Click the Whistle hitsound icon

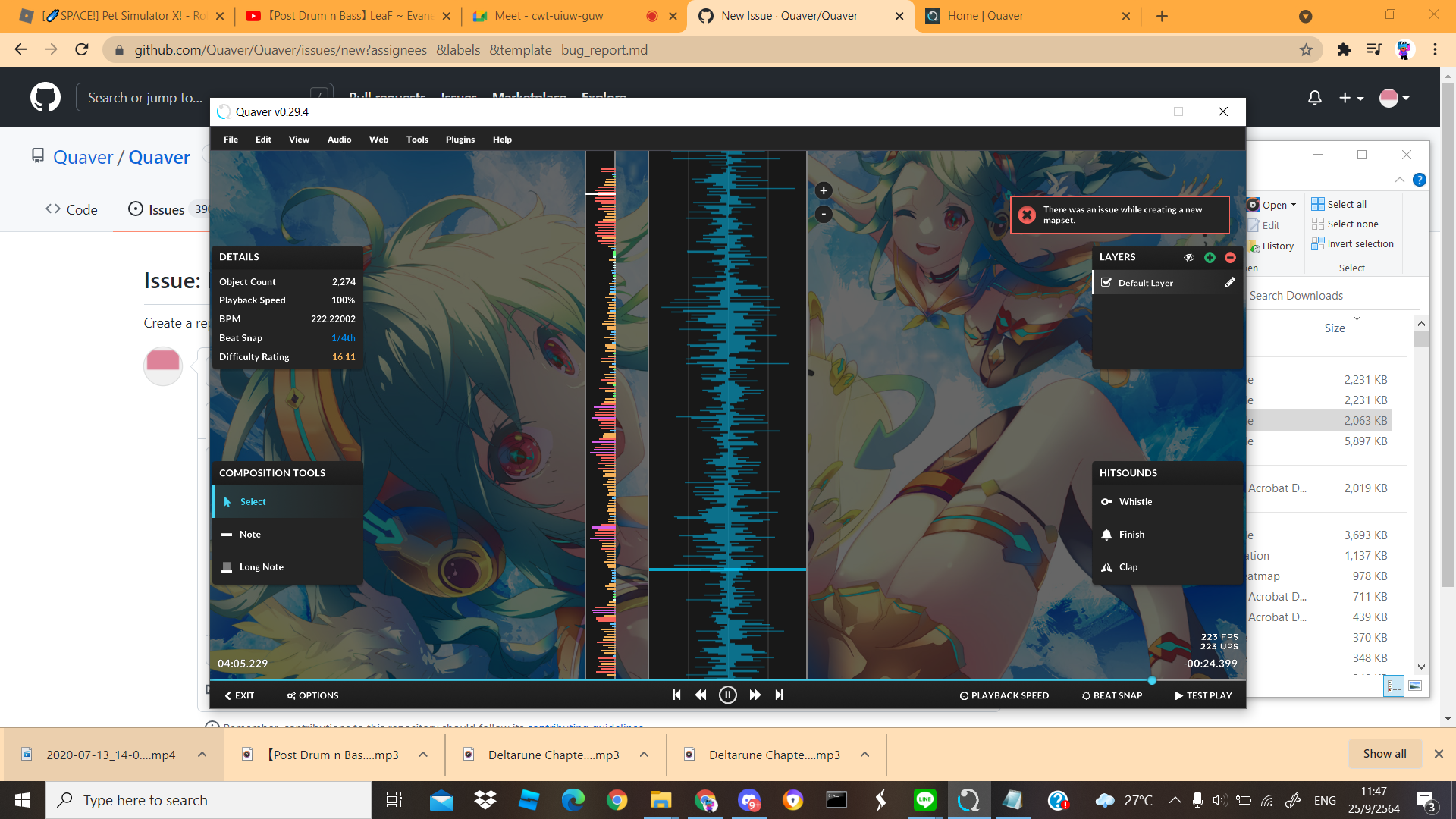pos(1106,501)
